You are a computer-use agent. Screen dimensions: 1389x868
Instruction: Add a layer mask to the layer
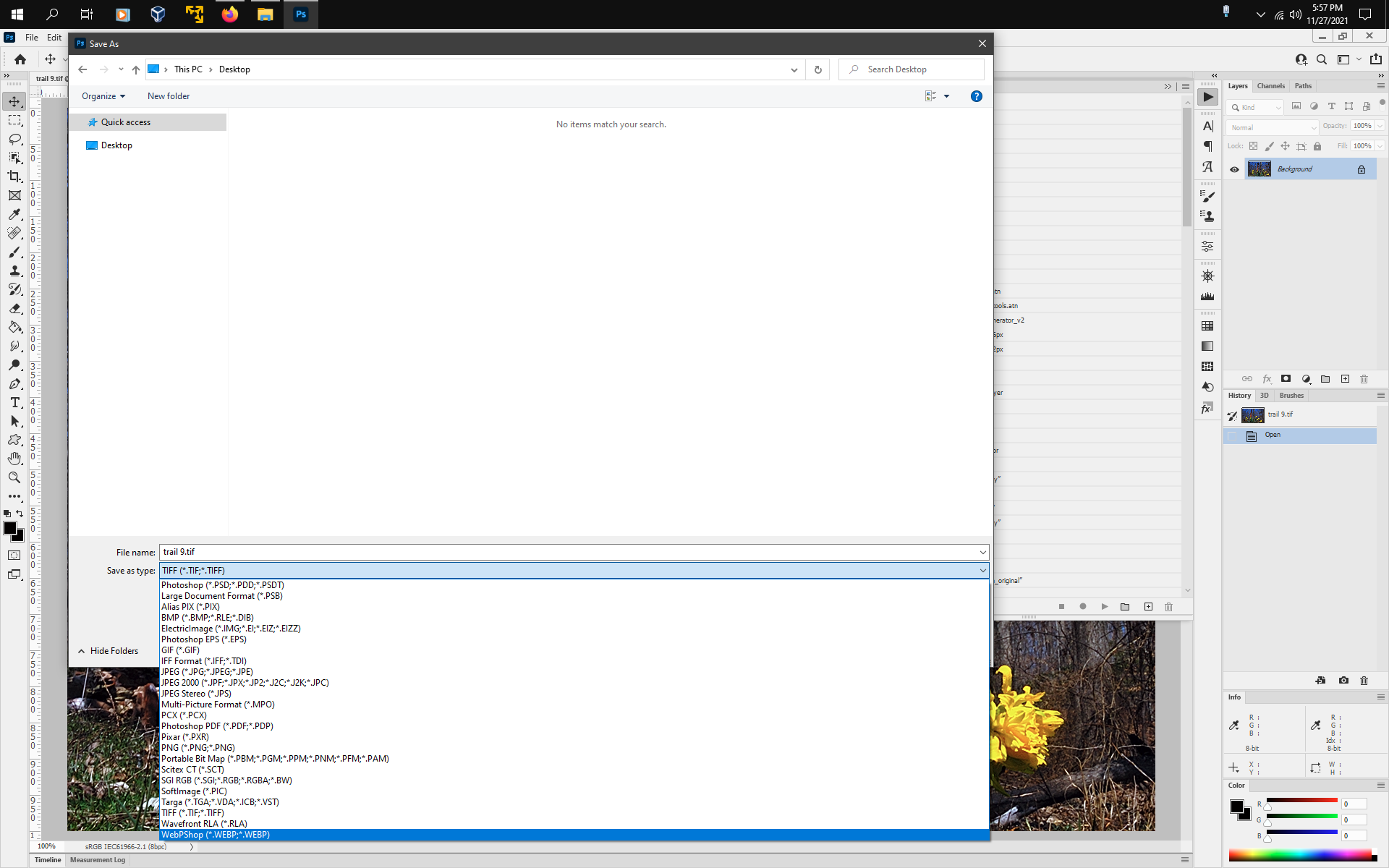pos(1286,378)
